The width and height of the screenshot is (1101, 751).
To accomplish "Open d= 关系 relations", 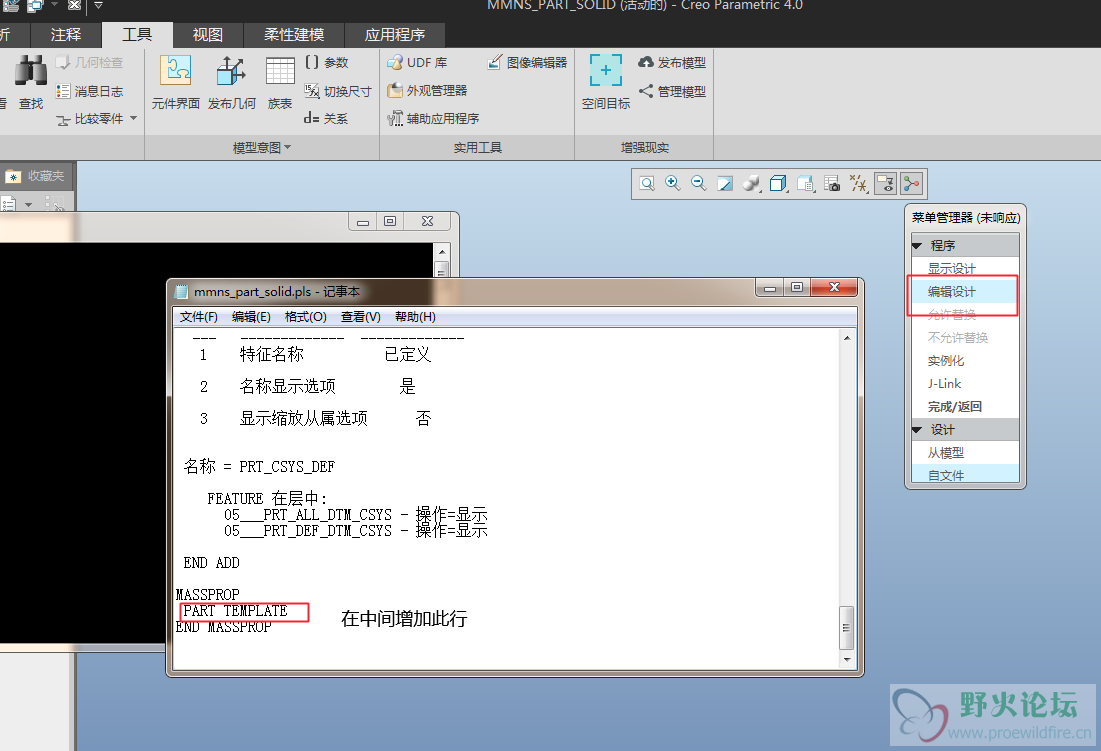I will click(x=326, y=119).
